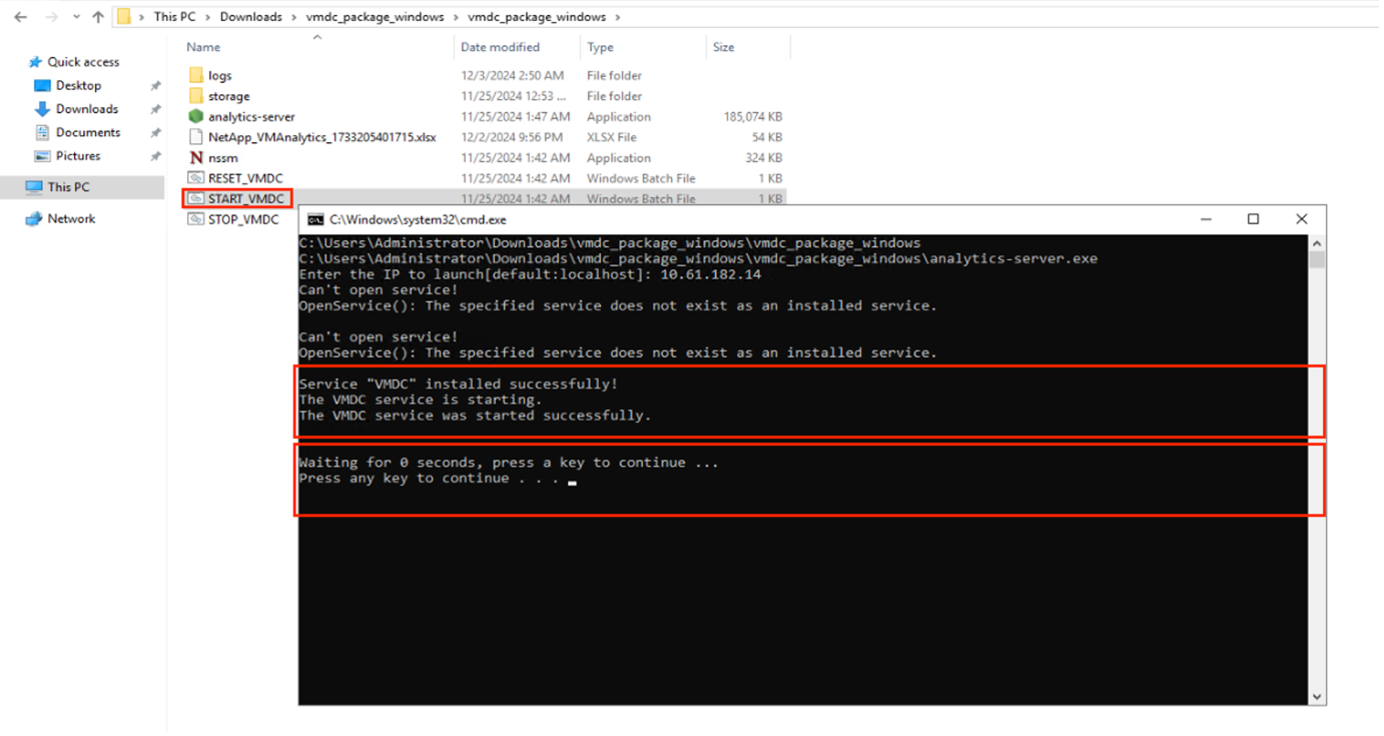Click pin icon next to Pictures
This screenshot has width=1384, height=736.
click(155, 157)
